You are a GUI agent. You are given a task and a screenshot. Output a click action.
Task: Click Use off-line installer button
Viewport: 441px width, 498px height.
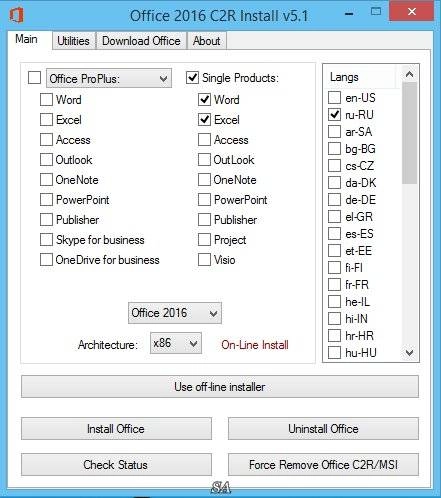220,387
